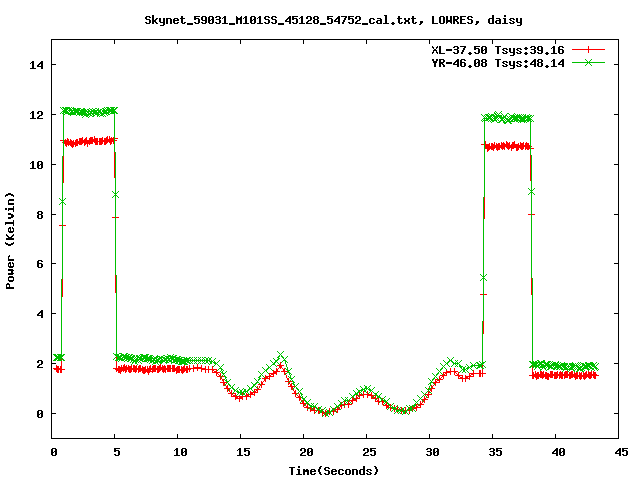Click the y-axis tick label 4
The image size is (640, 480).
40,314
